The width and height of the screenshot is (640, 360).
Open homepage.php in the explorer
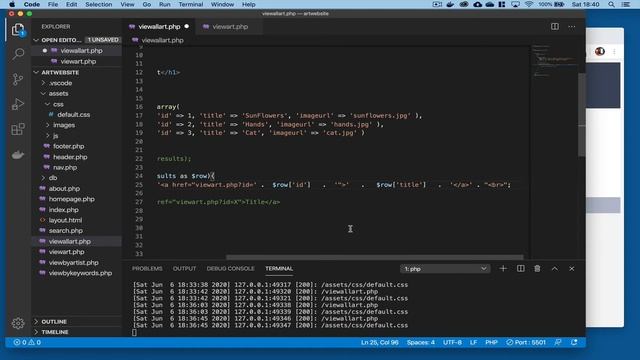tap(71, 199)
